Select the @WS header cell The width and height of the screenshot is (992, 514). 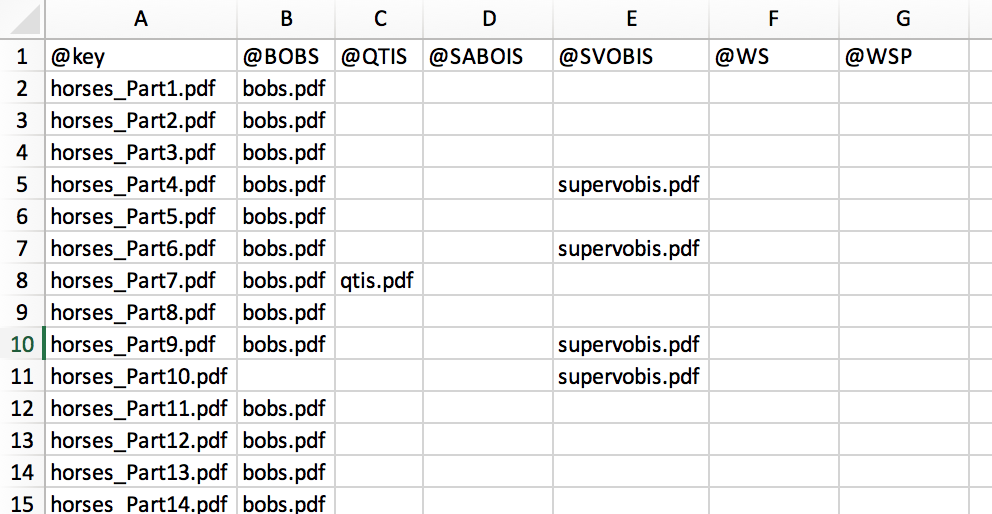tap(773, 56)
